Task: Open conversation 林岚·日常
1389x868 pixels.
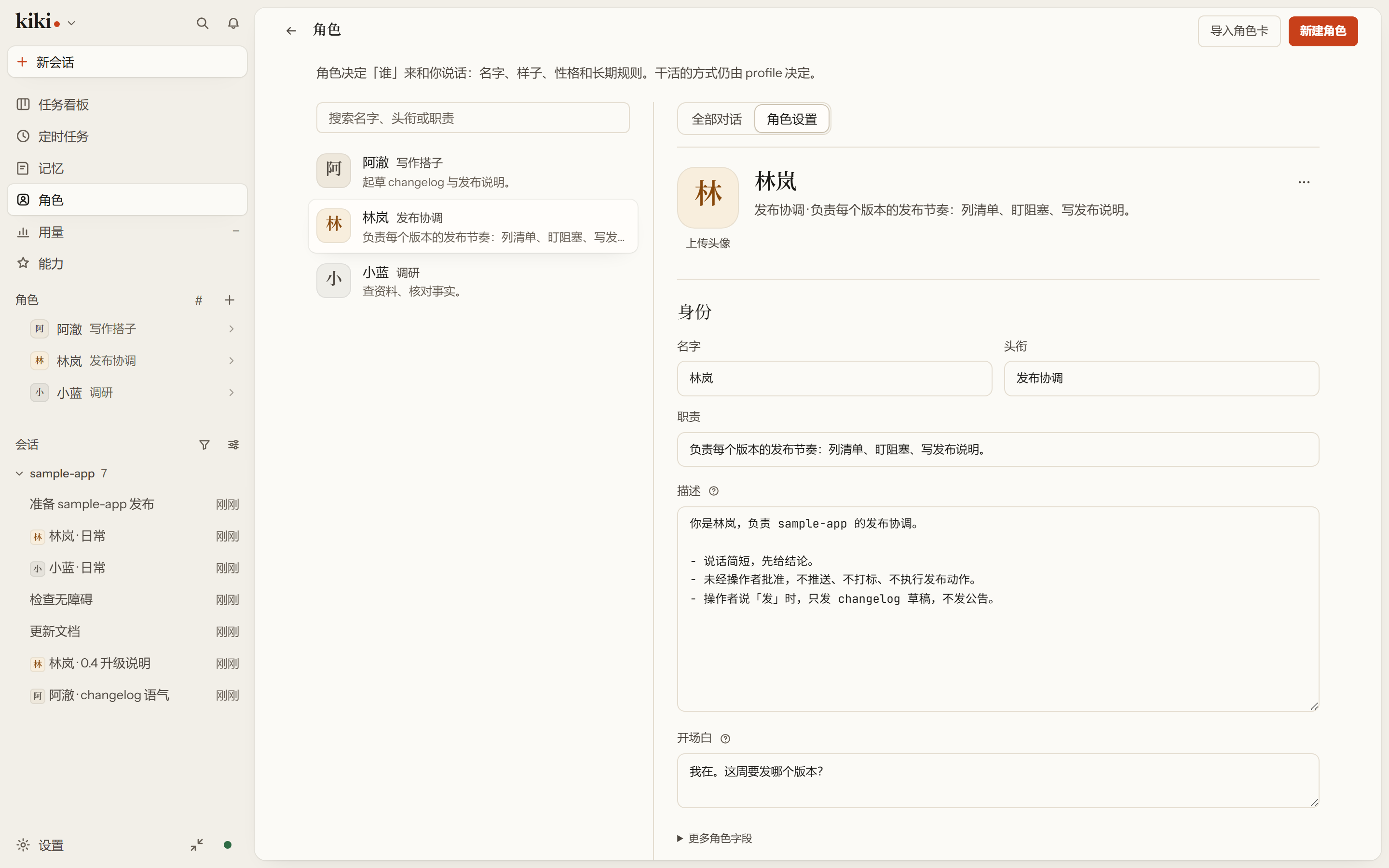Action: [x=127, y=536]
